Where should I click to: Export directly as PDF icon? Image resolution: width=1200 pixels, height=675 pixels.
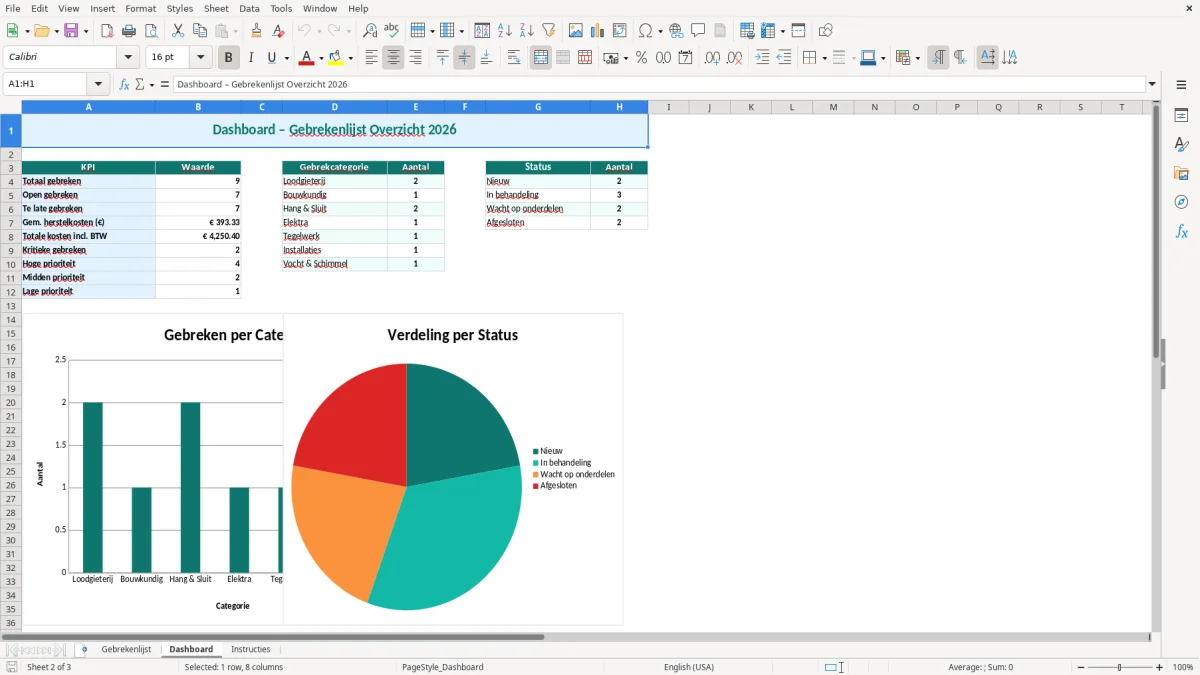[107, 31]
